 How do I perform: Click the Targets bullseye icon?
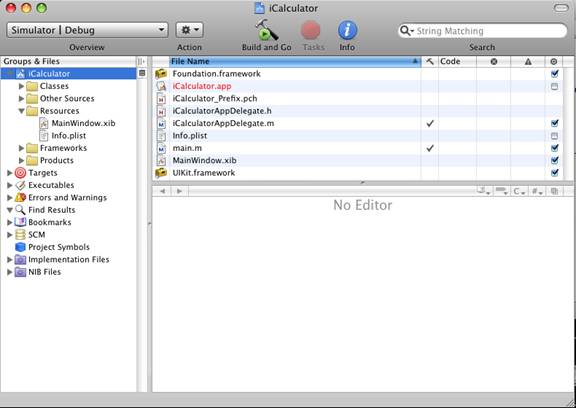[20, 173]
